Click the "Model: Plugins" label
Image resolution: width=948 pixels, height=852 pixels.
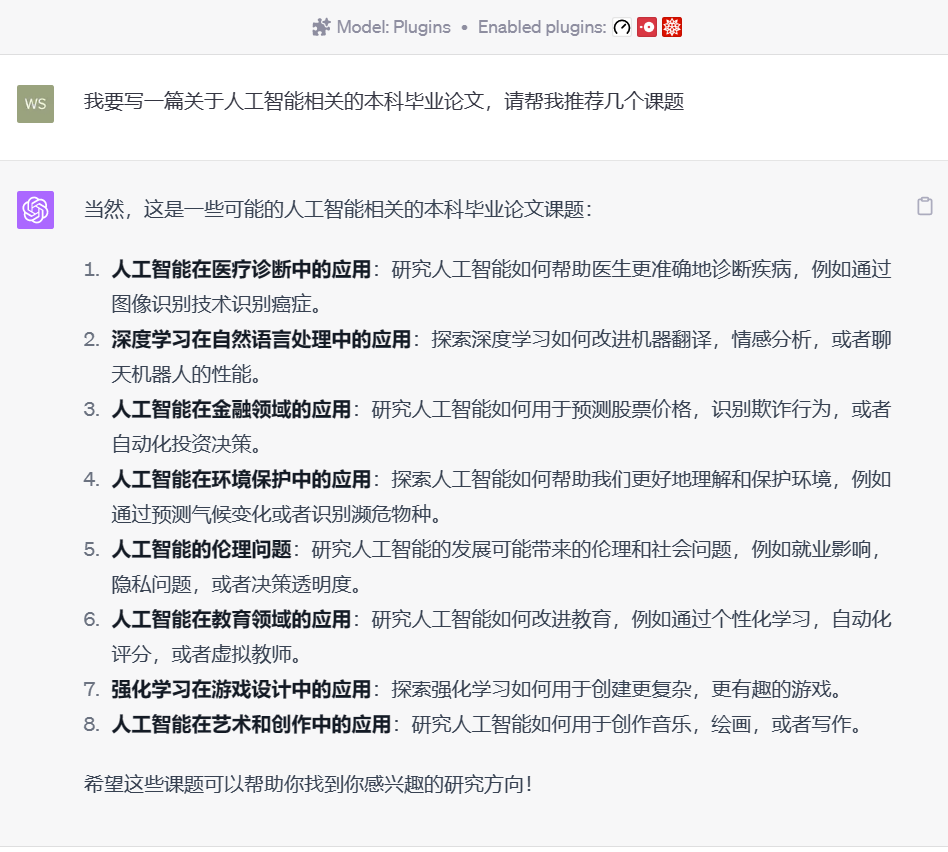pyautogui.click(x=394, y=27)
